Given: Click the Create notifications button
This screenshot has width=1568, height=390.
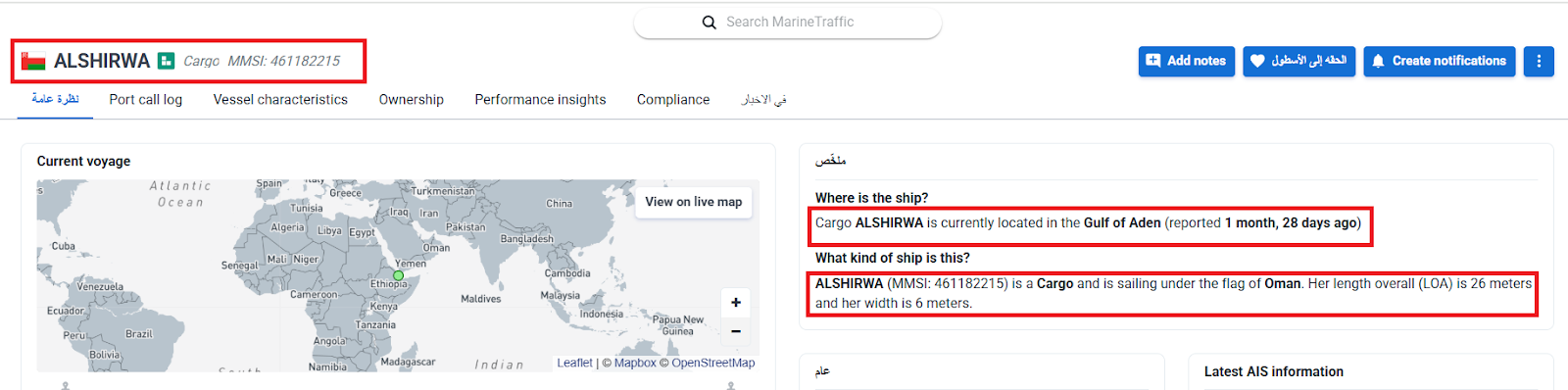Looking at the screenshot, I should 1439,61.
